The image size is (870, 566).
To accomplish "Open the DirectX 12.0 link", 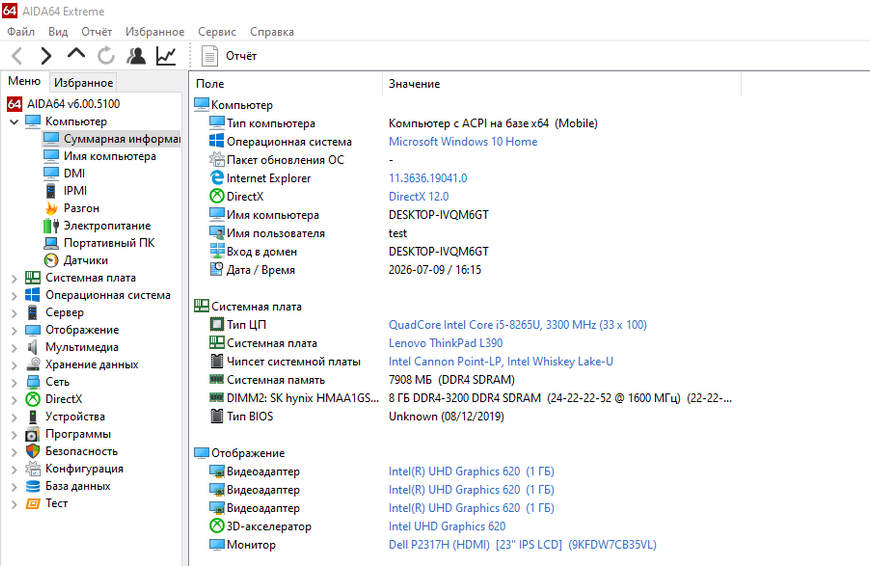I will (418, 196).
